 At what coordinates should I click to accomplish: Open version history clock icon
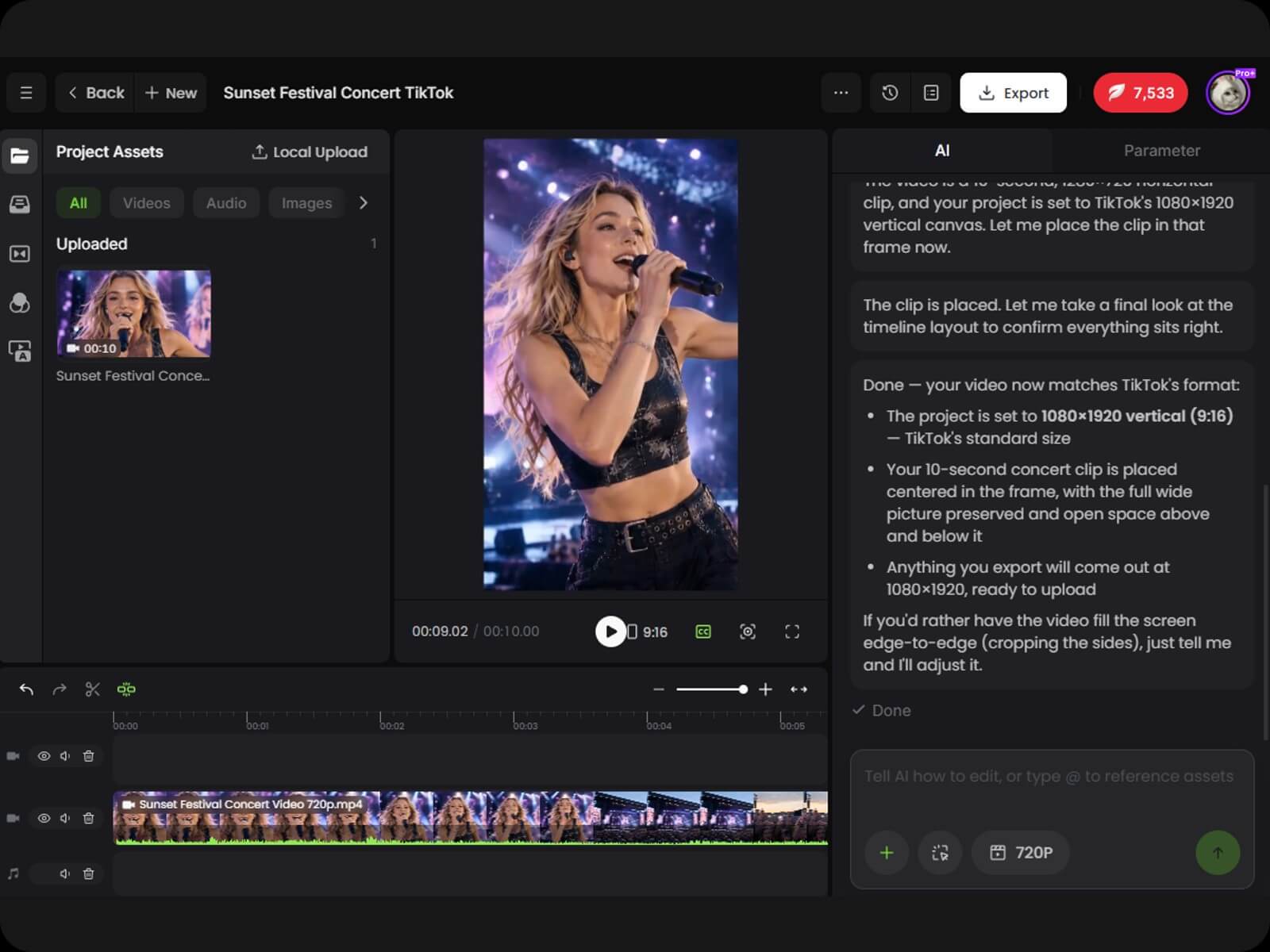890,93
